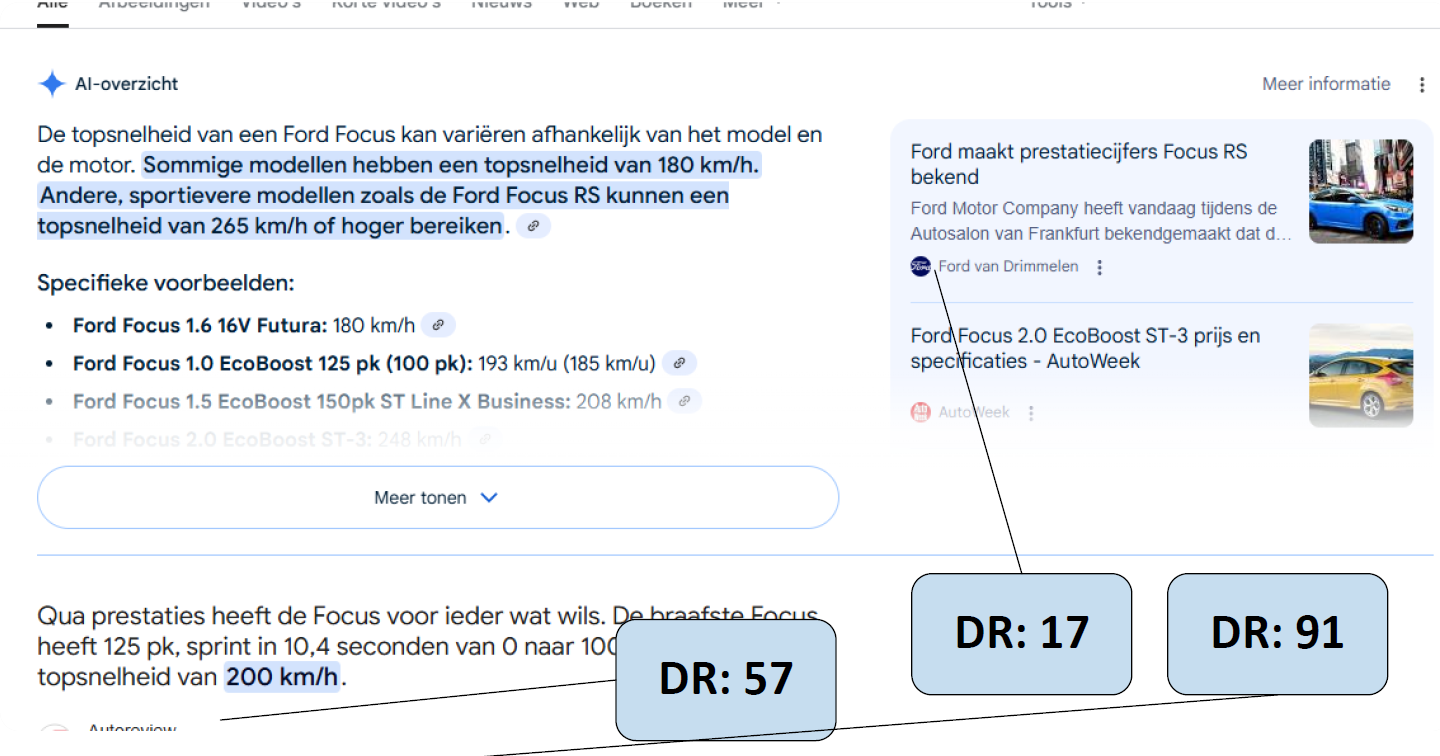
Task: Click link icon beside 1.0 EcoBoost 125 pk
Action: pyautogui.click(x=680, y=363)
